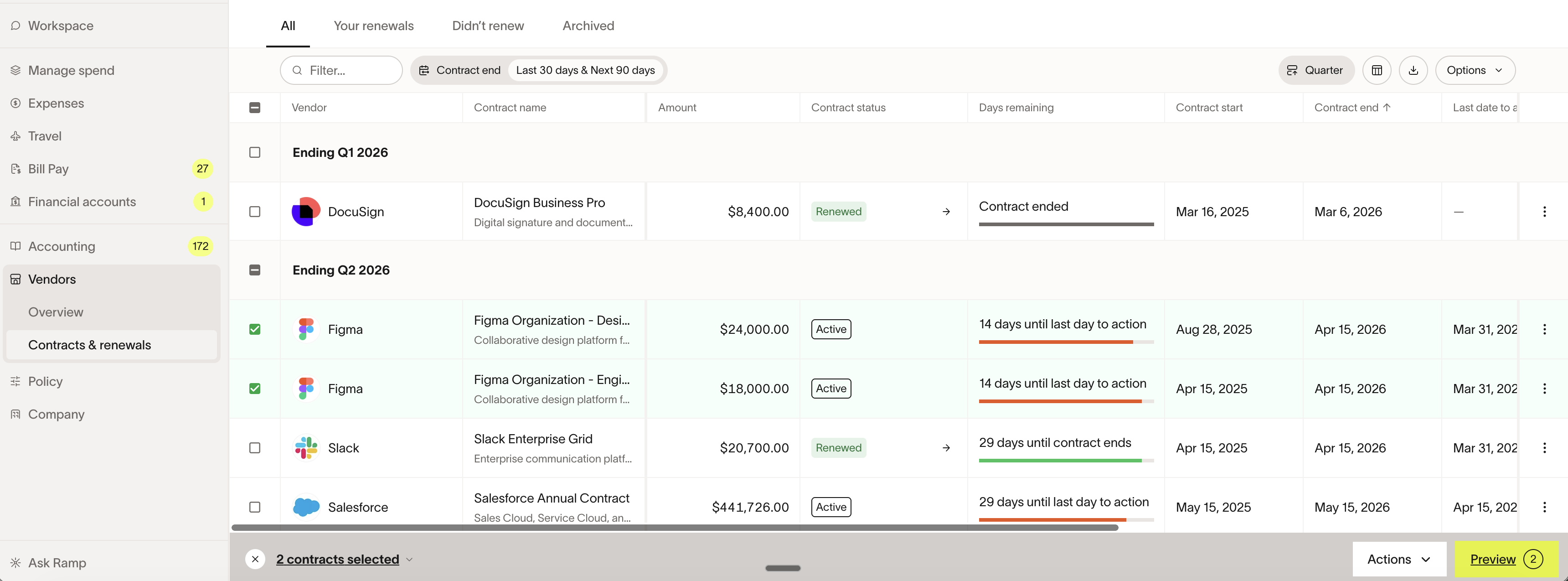The image size is (1568, 581).
Task: Open the Salesforce row three-dot menu
Action: pos(1544,507)
